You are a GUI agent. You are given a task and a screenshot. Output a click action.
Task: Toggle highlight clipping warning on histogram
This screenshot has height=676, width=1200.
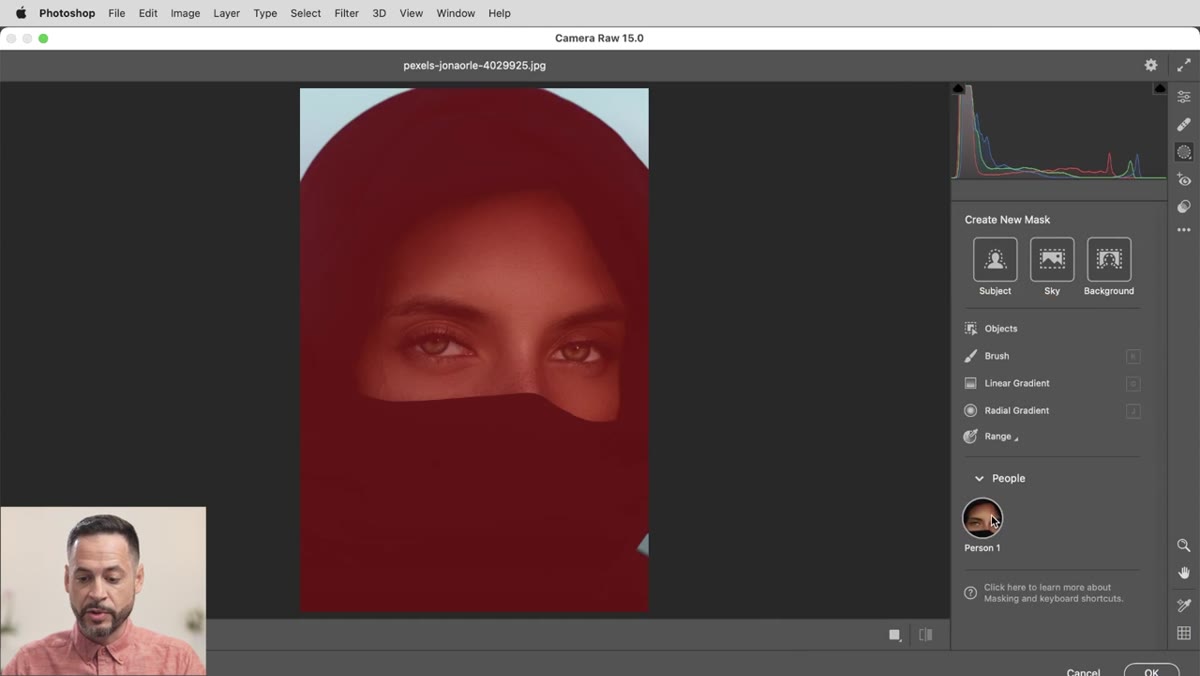coord(1160,89)
